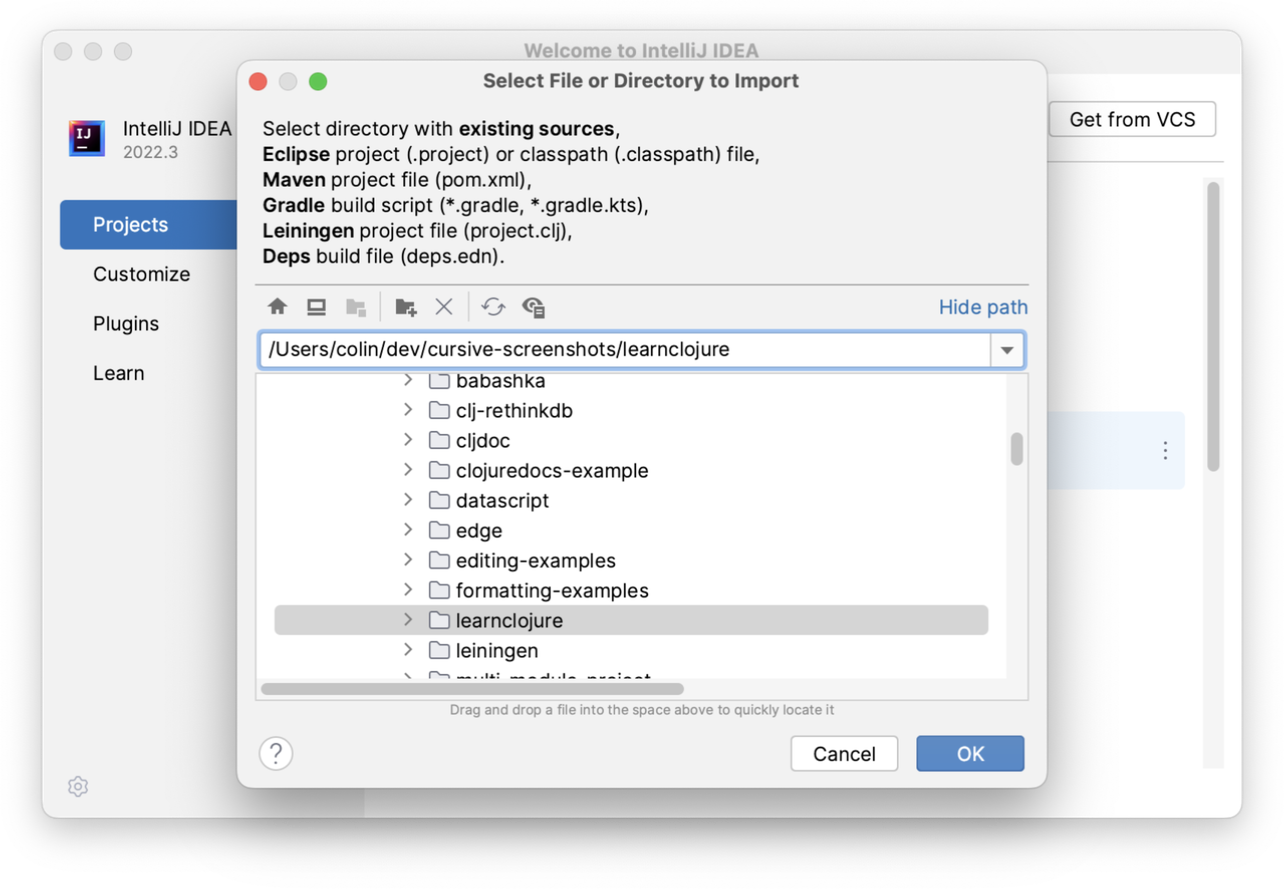1284x889 pixels.
Task: Click the Welcome window vertical scrollbar
Action: pyautogui.click(x=1213, y=326)
